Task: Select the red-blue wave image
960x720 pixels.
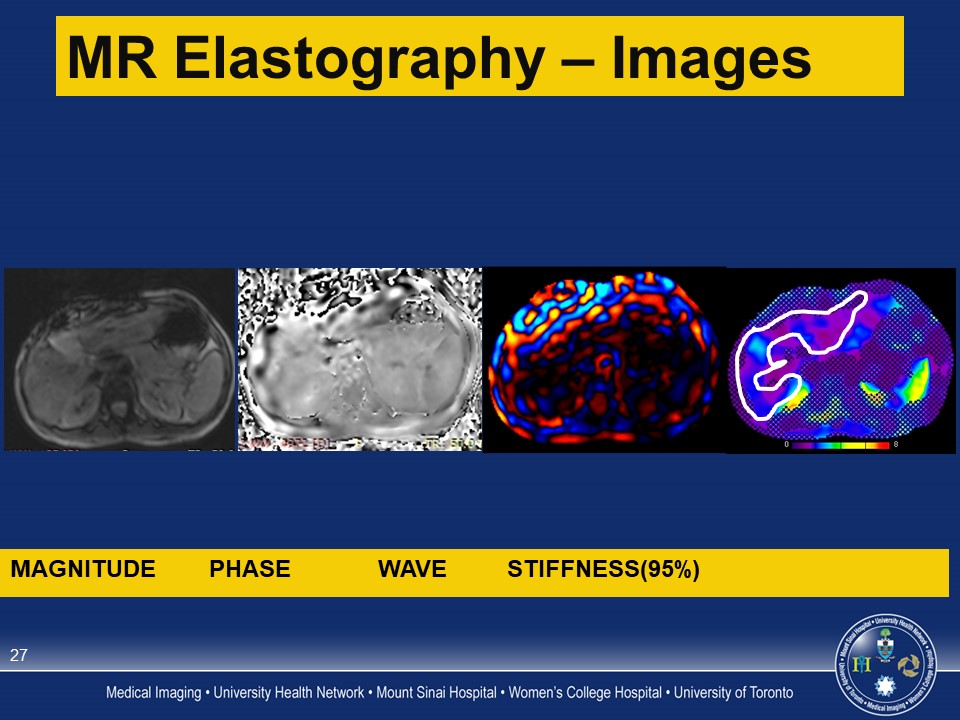Action: (x=603, y=359)
